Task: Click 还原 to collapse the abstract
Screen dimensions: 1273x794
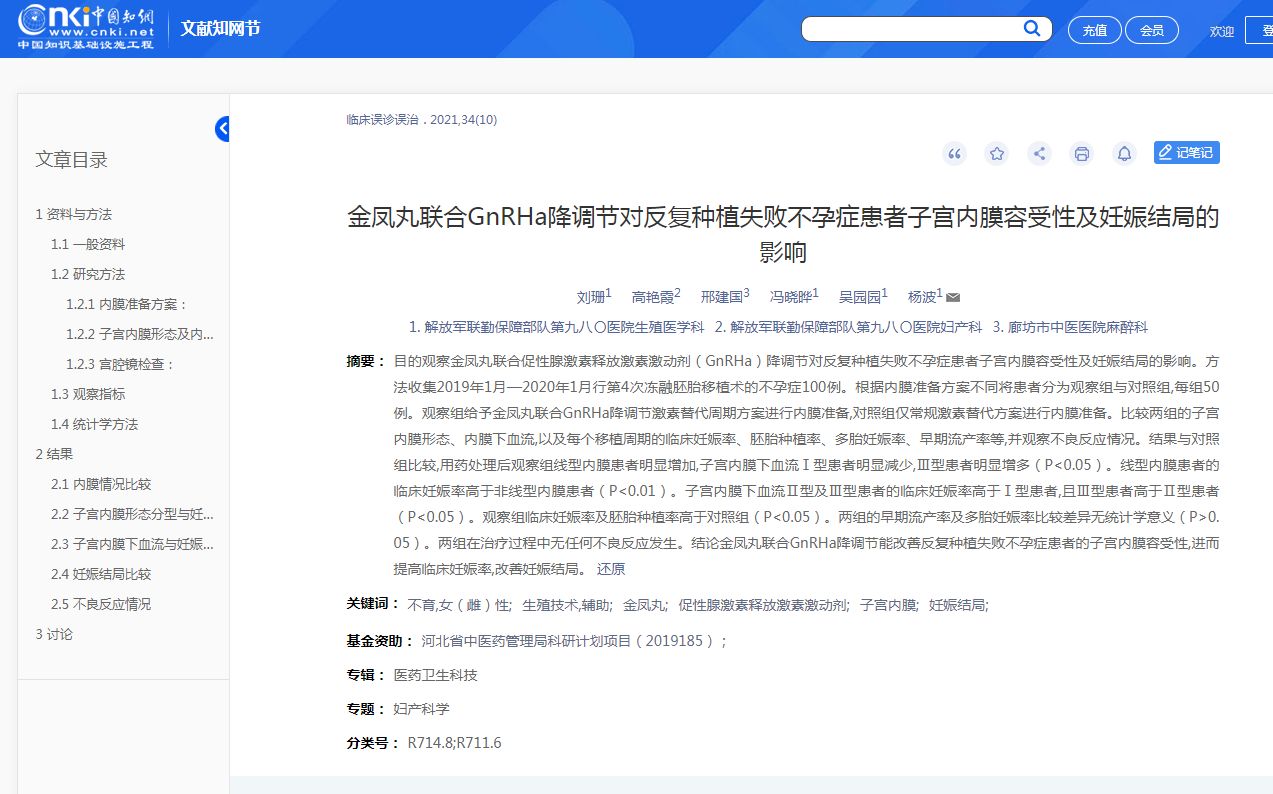Action: (x=611, y=569)
